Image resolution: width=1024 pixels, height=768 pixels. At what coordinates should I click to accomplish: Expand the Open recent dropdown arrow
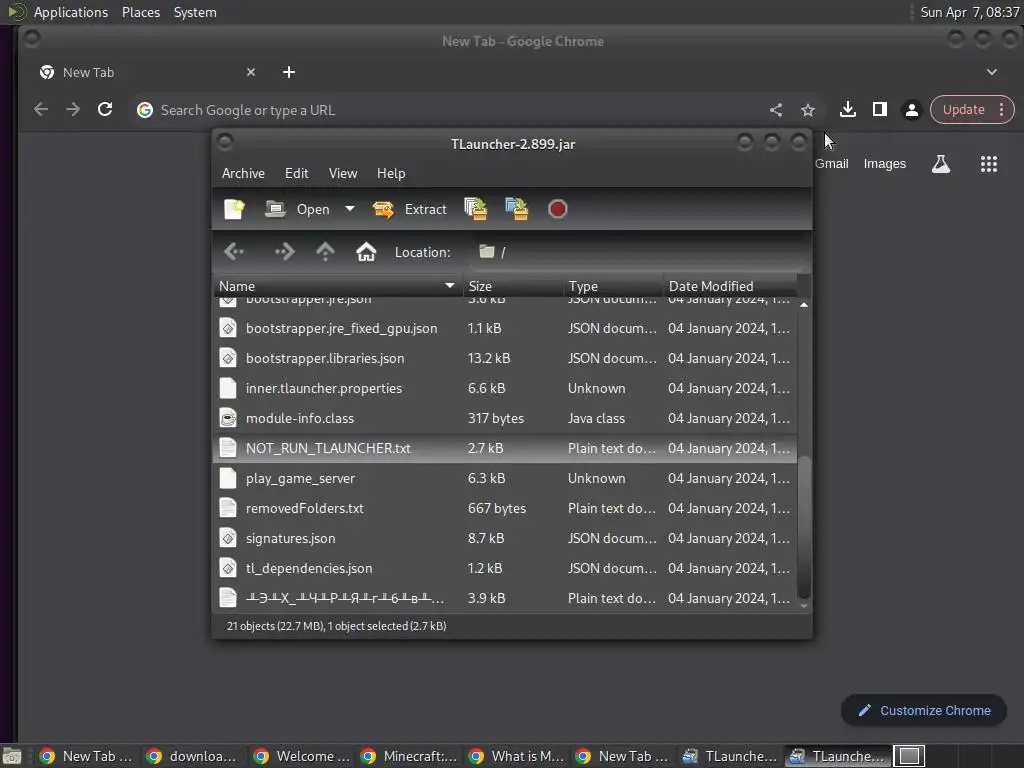[x=350, y=209]
